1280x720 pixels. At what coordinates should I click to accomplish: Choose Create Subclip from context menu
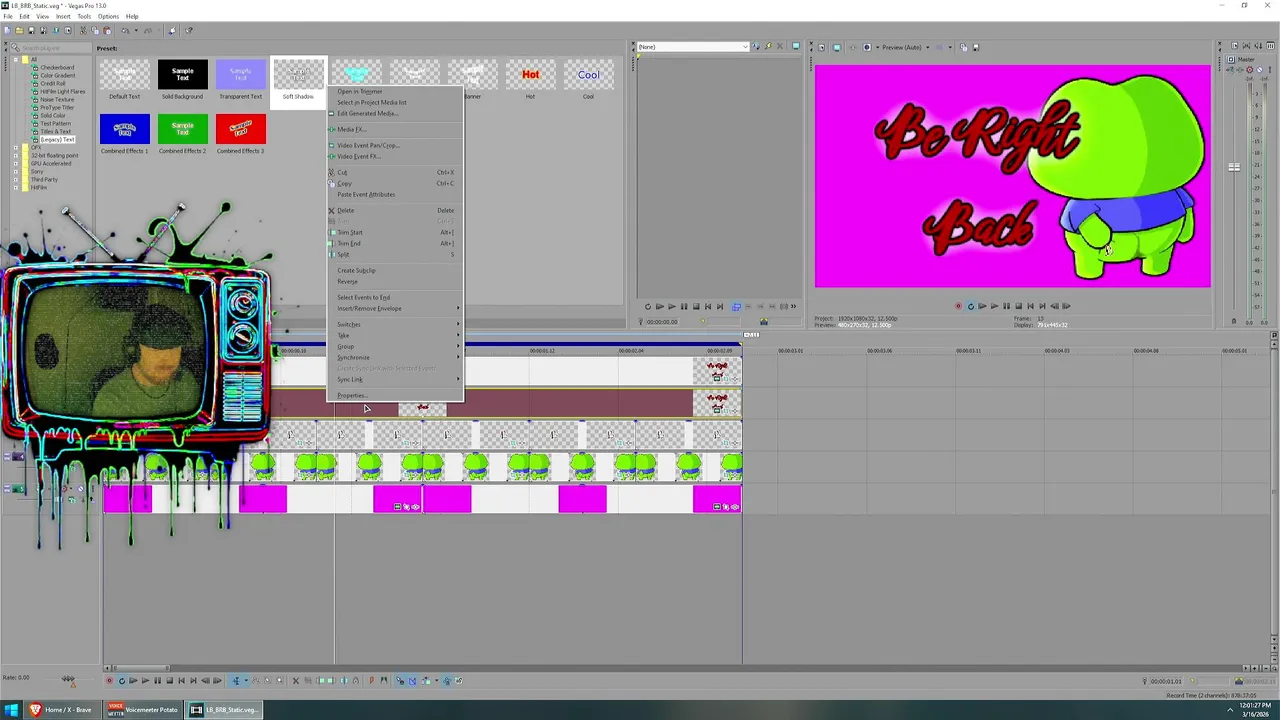[395, 271]
